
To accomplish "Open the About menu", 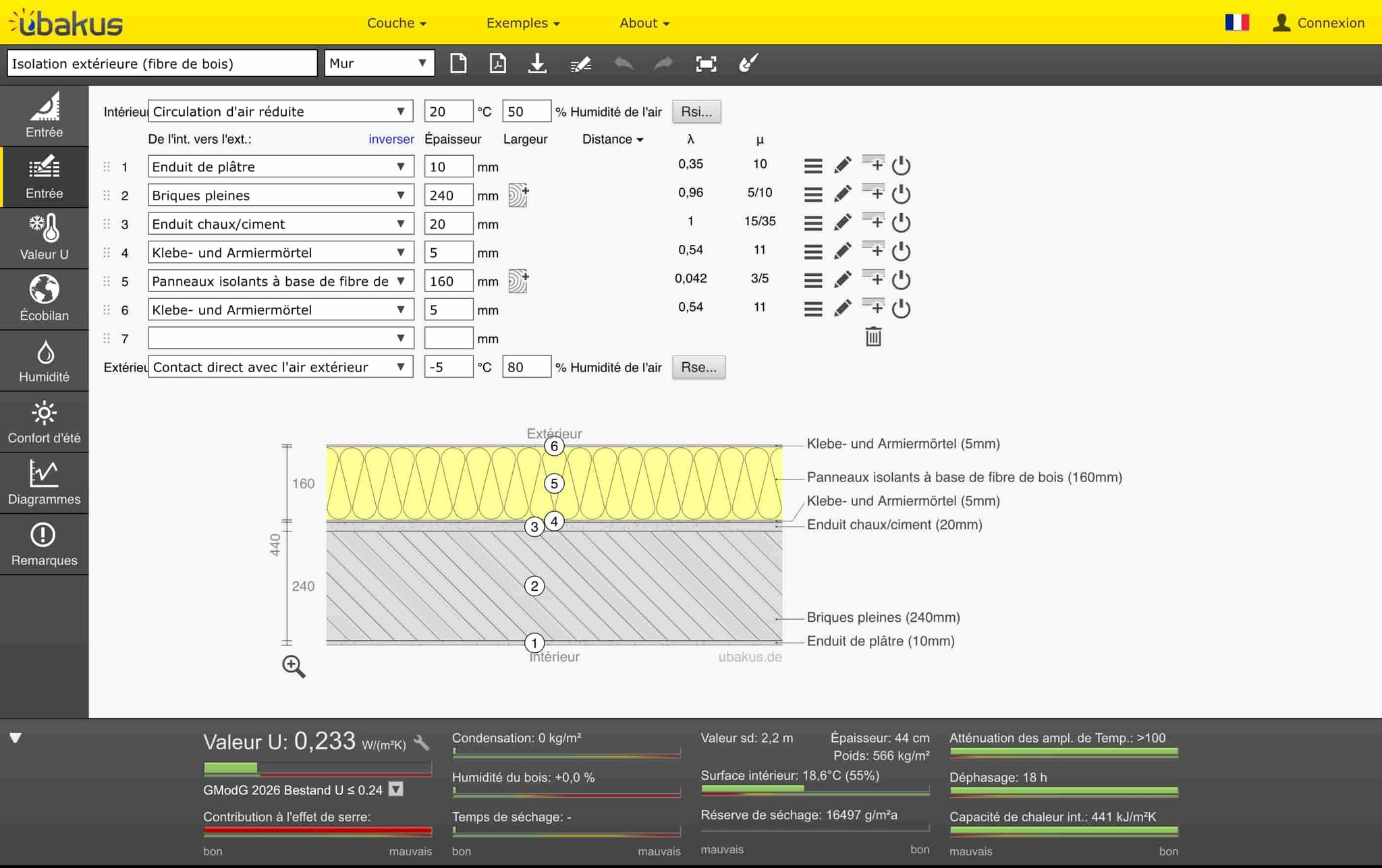I will (x=644, y=23).
